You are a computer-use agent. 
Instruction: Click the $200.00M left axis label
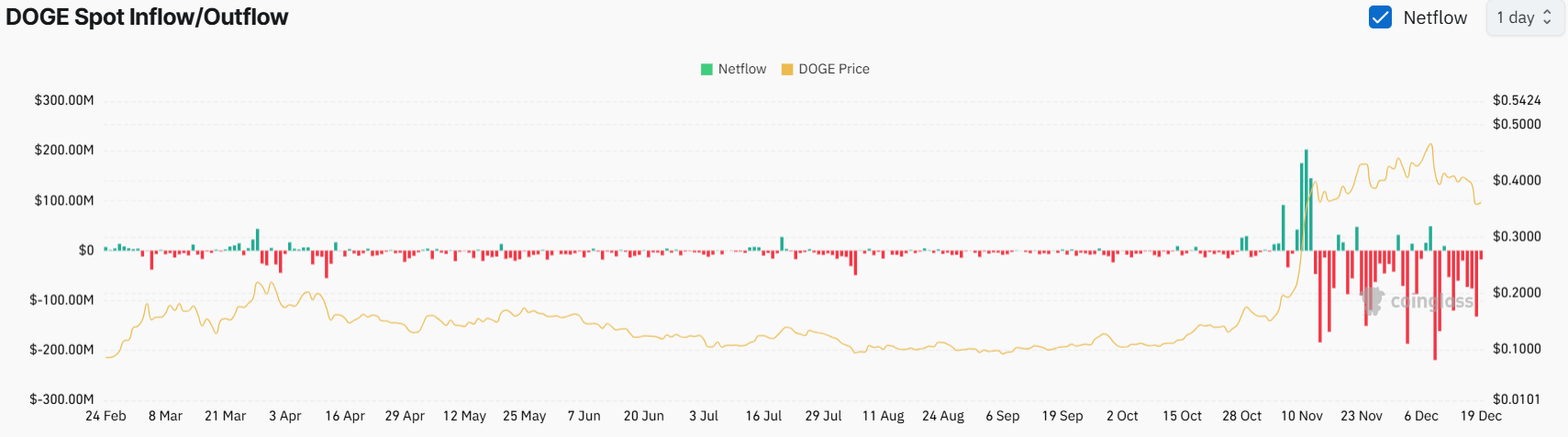[x=64, y=150]
